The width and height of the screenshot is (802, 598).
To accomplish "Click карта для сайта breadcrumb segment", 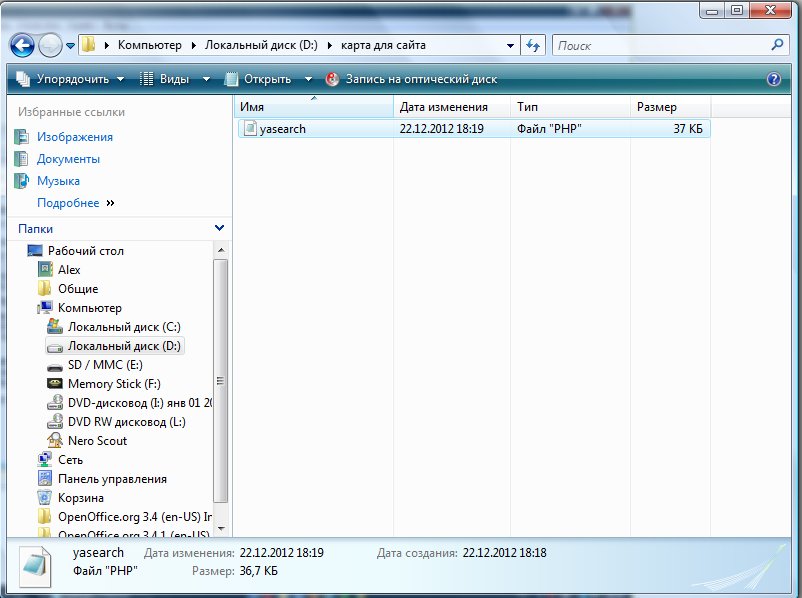I will (383, 45).
